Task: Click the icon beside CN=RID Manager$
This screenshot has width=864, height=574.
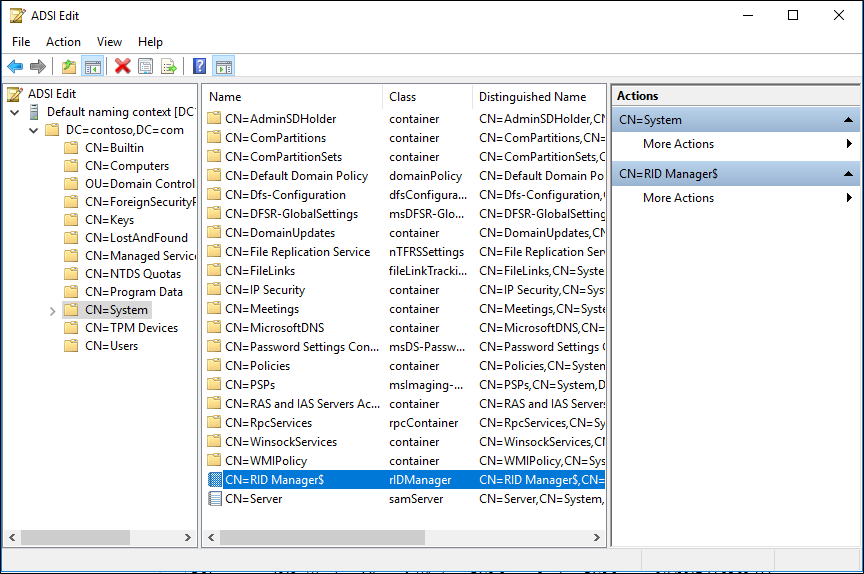Action: point(214,479)
